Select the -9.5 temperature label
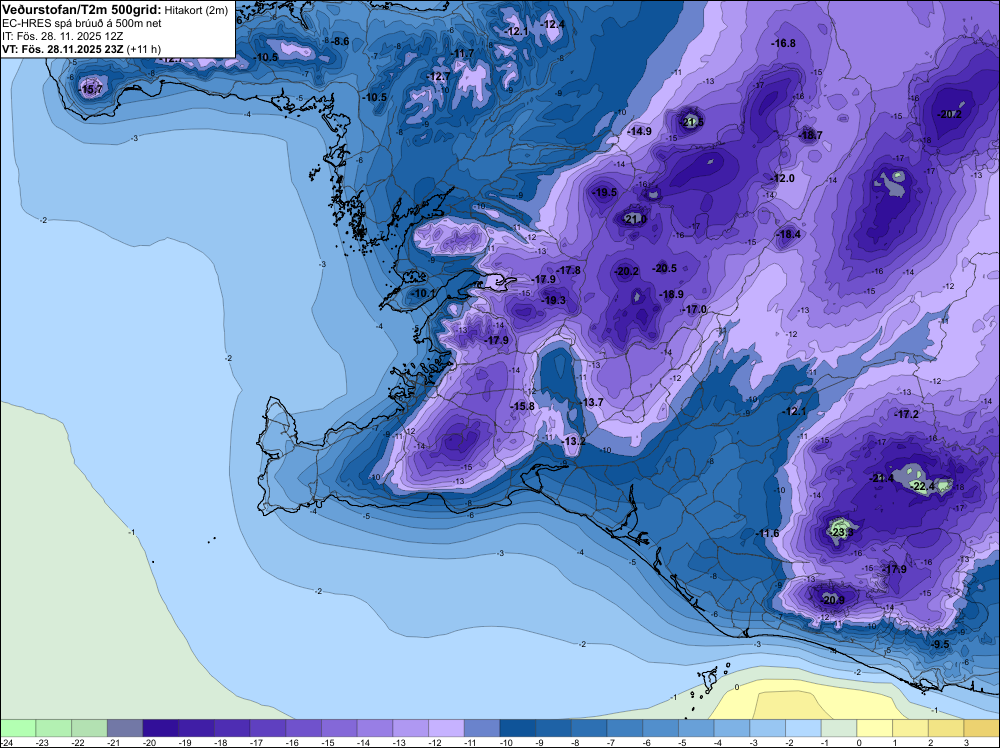This screenshot has width=1000, height=748. (941, 645)
